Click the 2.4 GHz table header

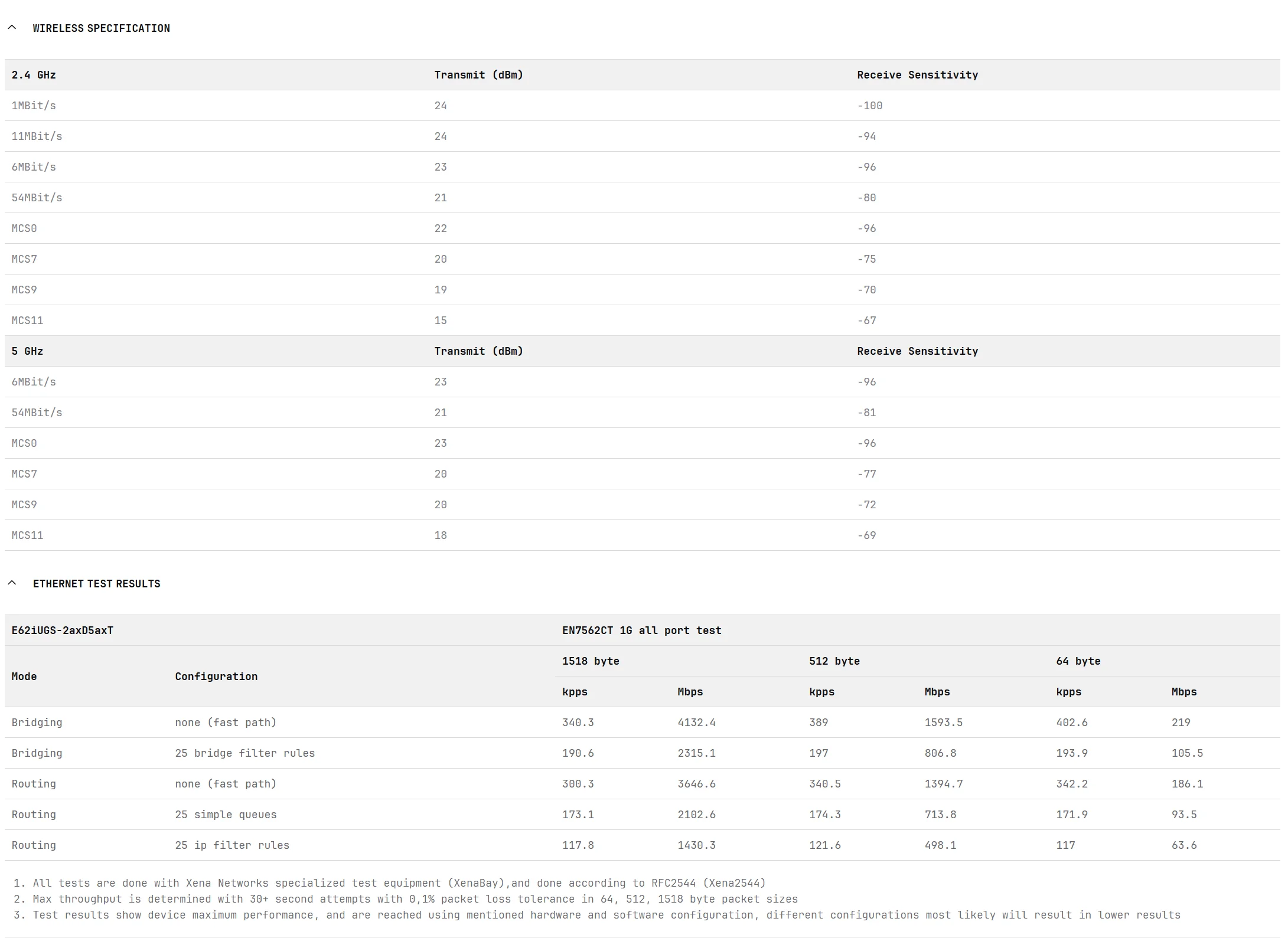tap(34, 75)
